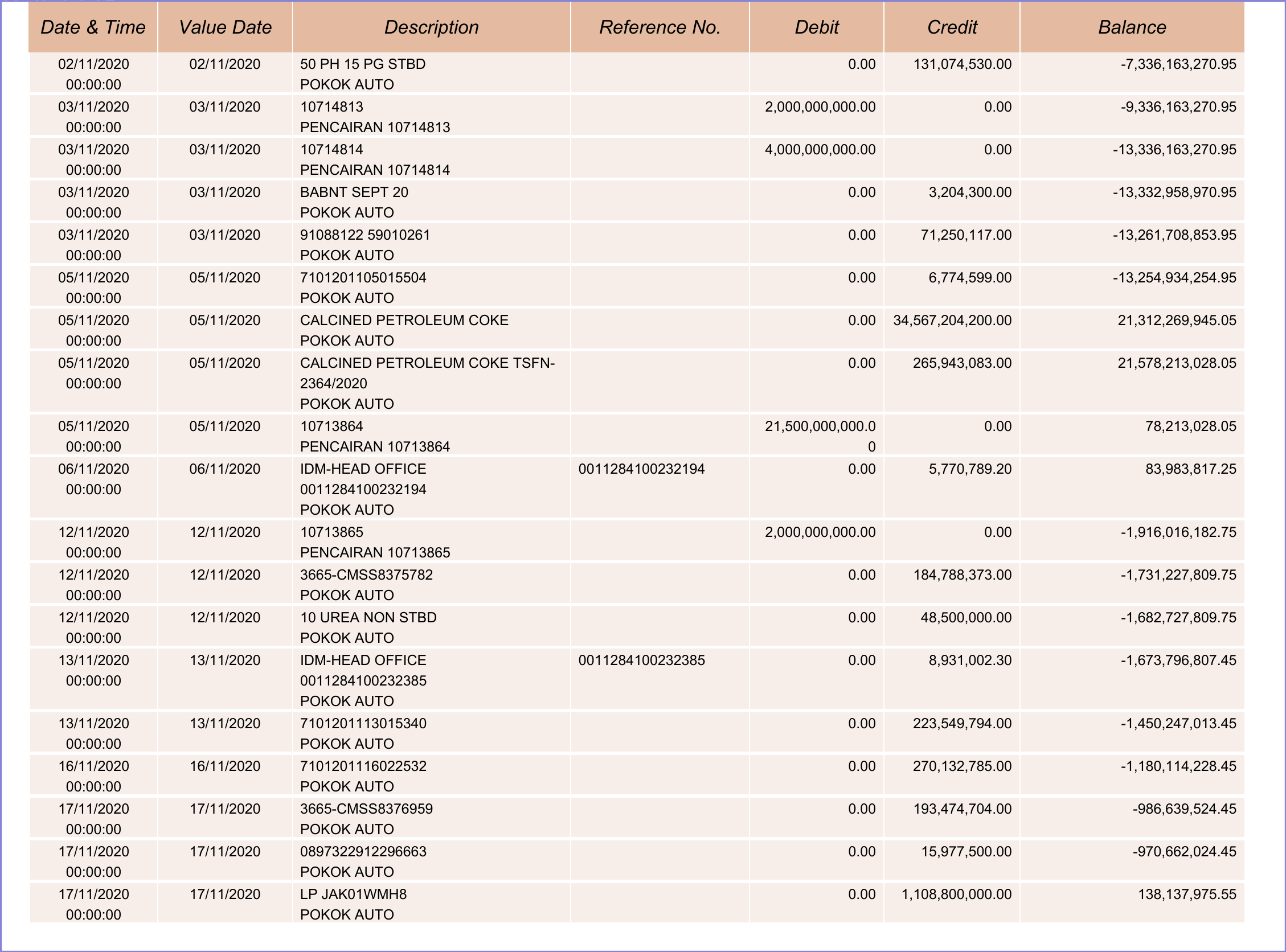This screenshot has width=1286, height=952.
Task: Select reference number 0011284100232385 in Reference column
Action: coord(641,660)
